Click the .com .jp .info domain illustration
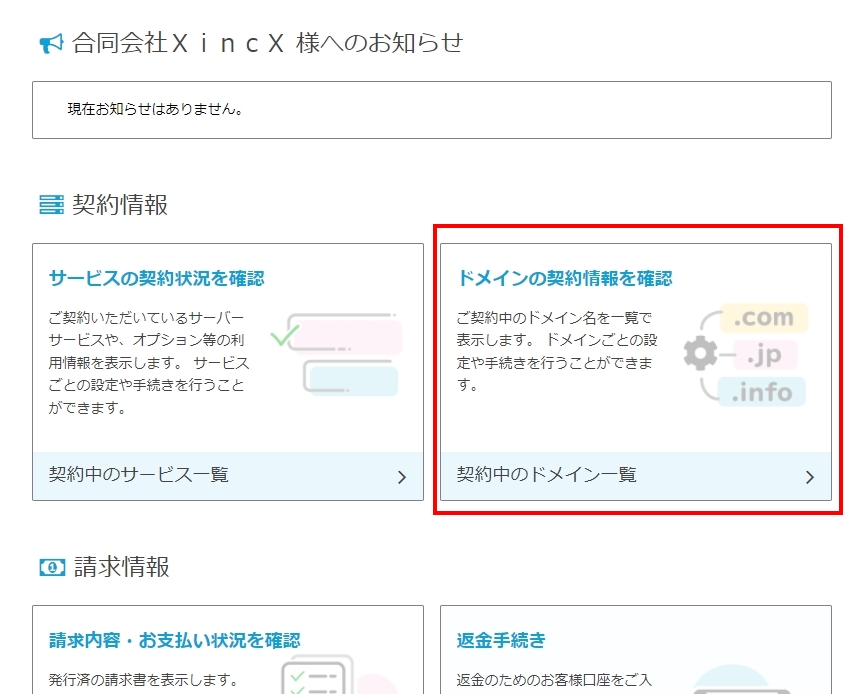This screenshot has width=864, height=694. click(x=746, y=354)
